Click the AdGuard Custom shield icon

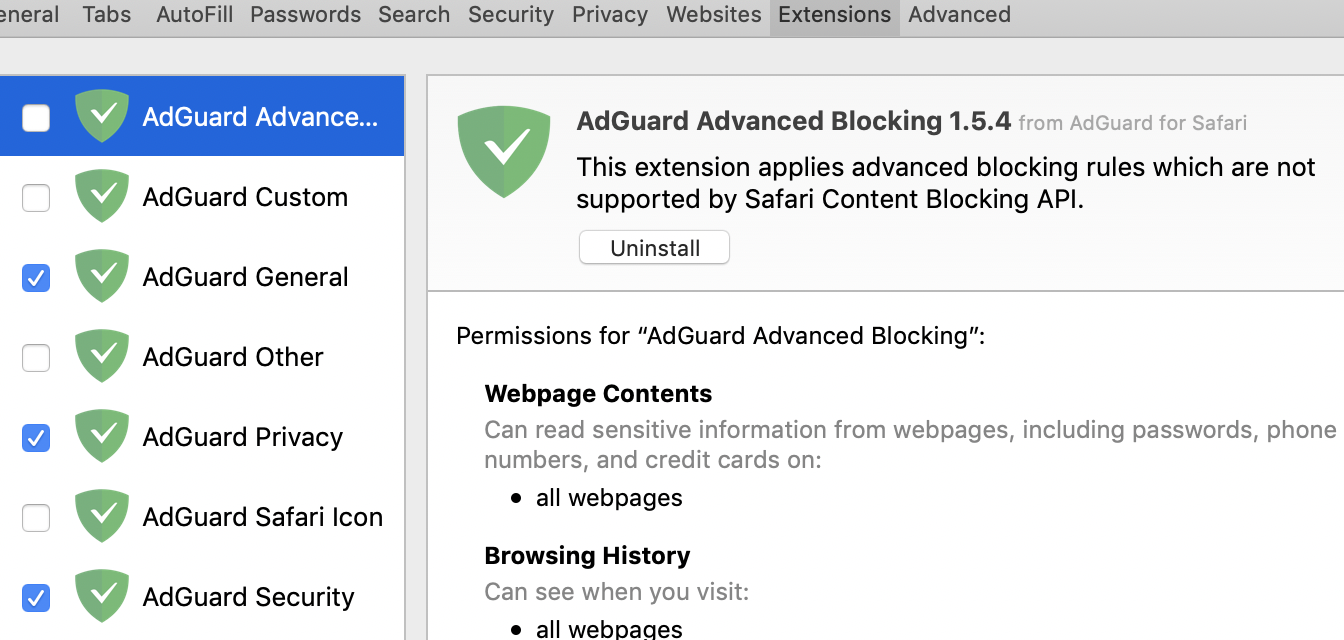tap(102, 196)
